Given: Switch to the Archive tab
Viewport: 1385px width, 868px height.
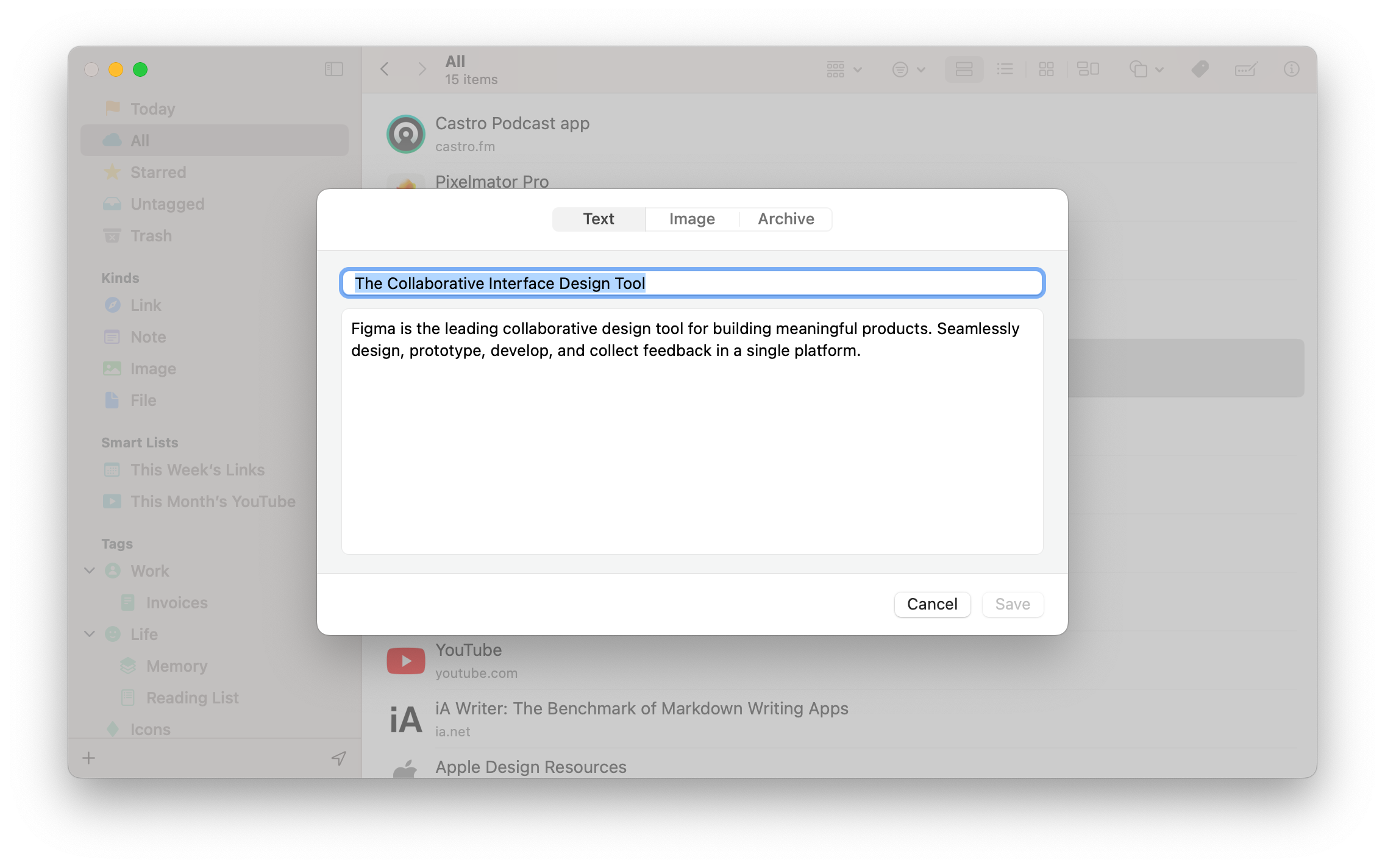Looking at the screenshot, I should coord(785,219).
